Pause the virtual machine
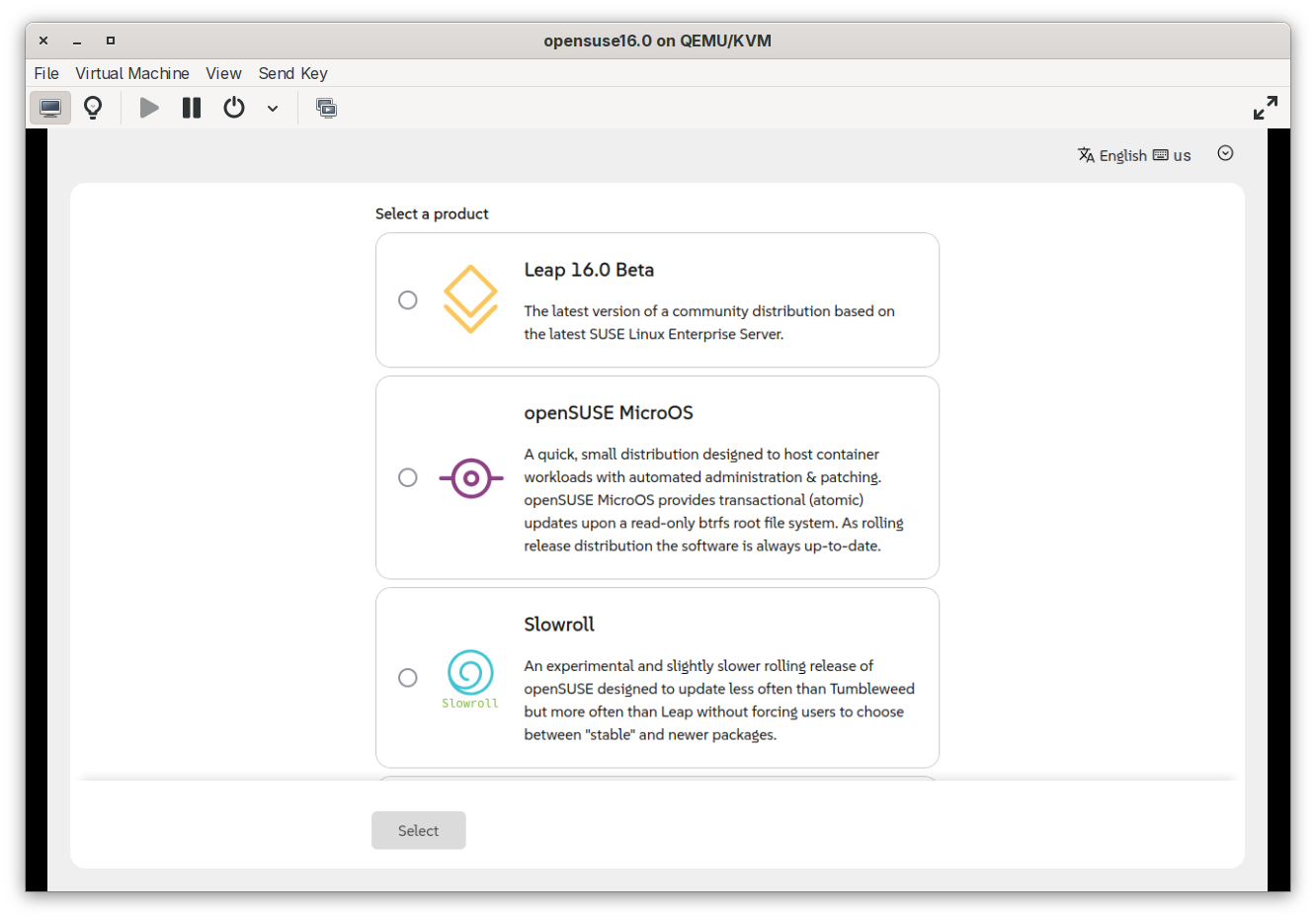1316x920 pixels. 192,108
